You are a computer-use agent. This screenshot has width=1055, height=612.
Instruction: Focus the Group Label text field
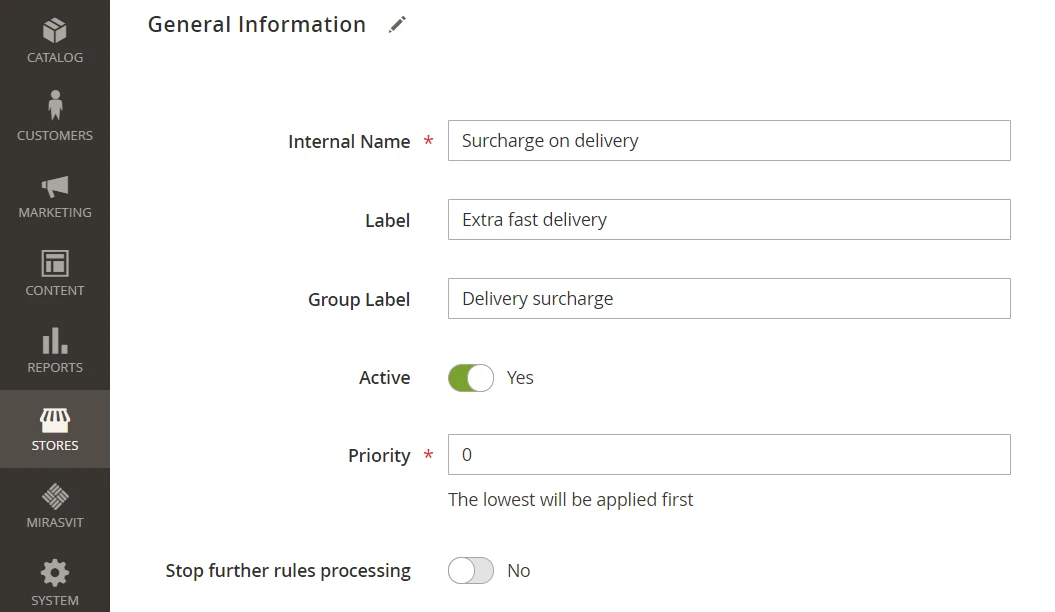(x=729, y=299)
